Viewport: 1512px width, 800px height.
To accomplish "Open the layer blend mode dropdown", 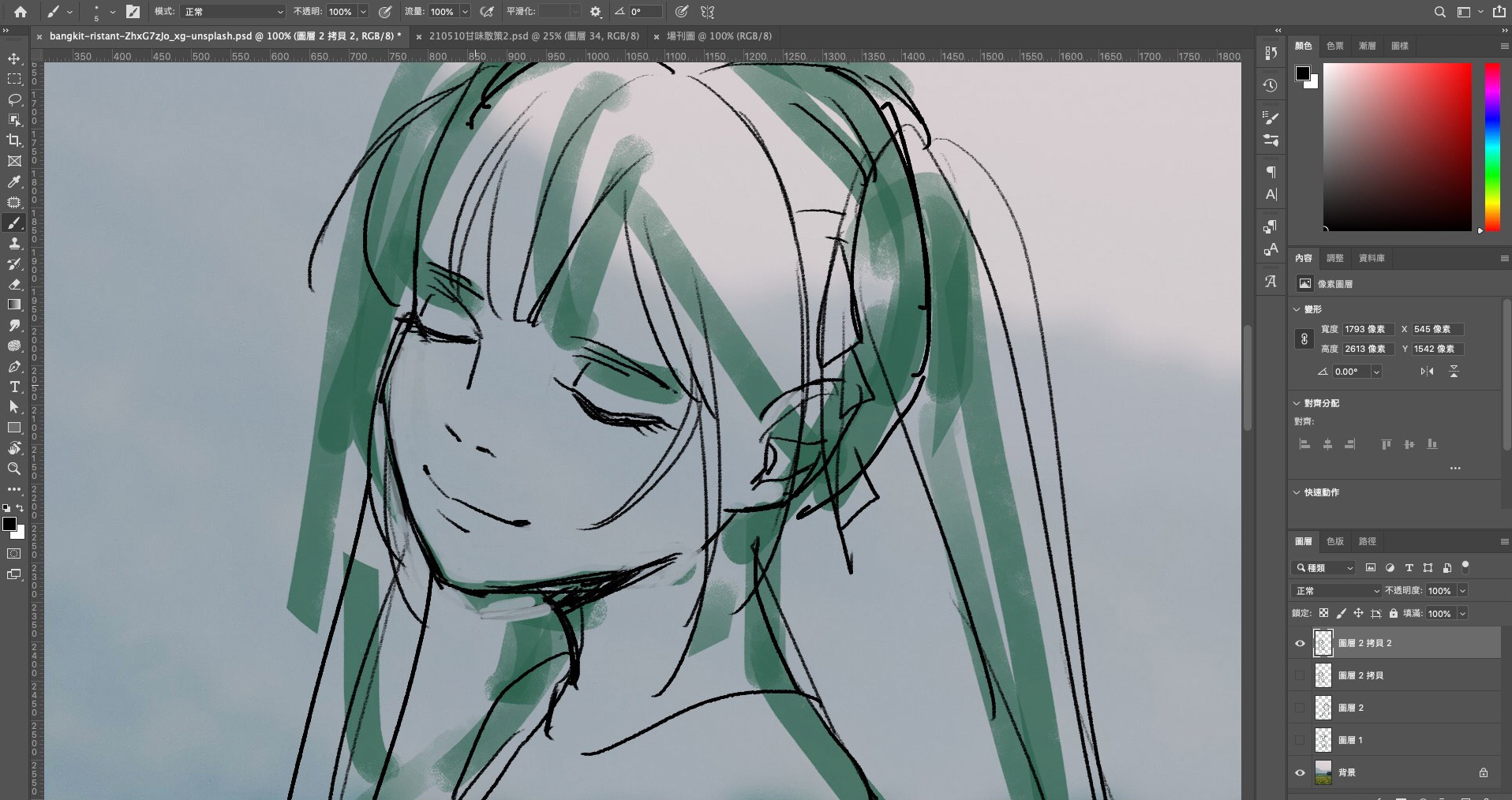I will [1337, 590].
